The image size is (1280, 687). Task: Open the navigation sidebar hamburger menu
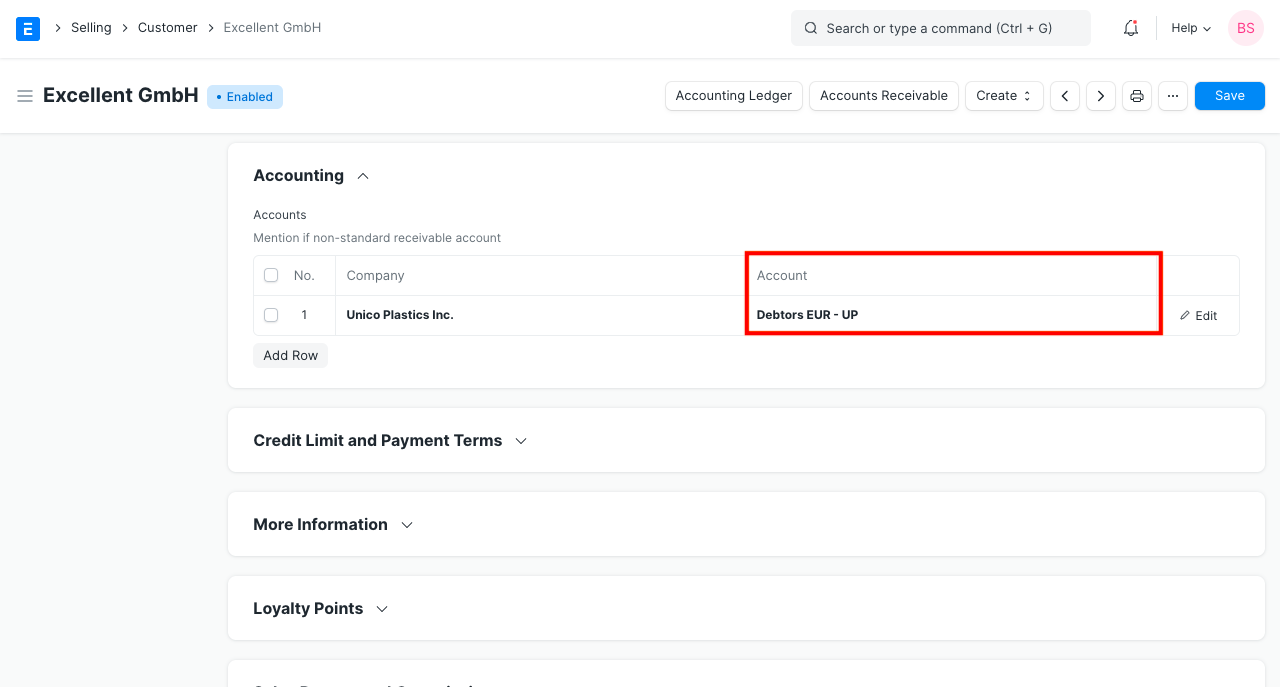25,95
